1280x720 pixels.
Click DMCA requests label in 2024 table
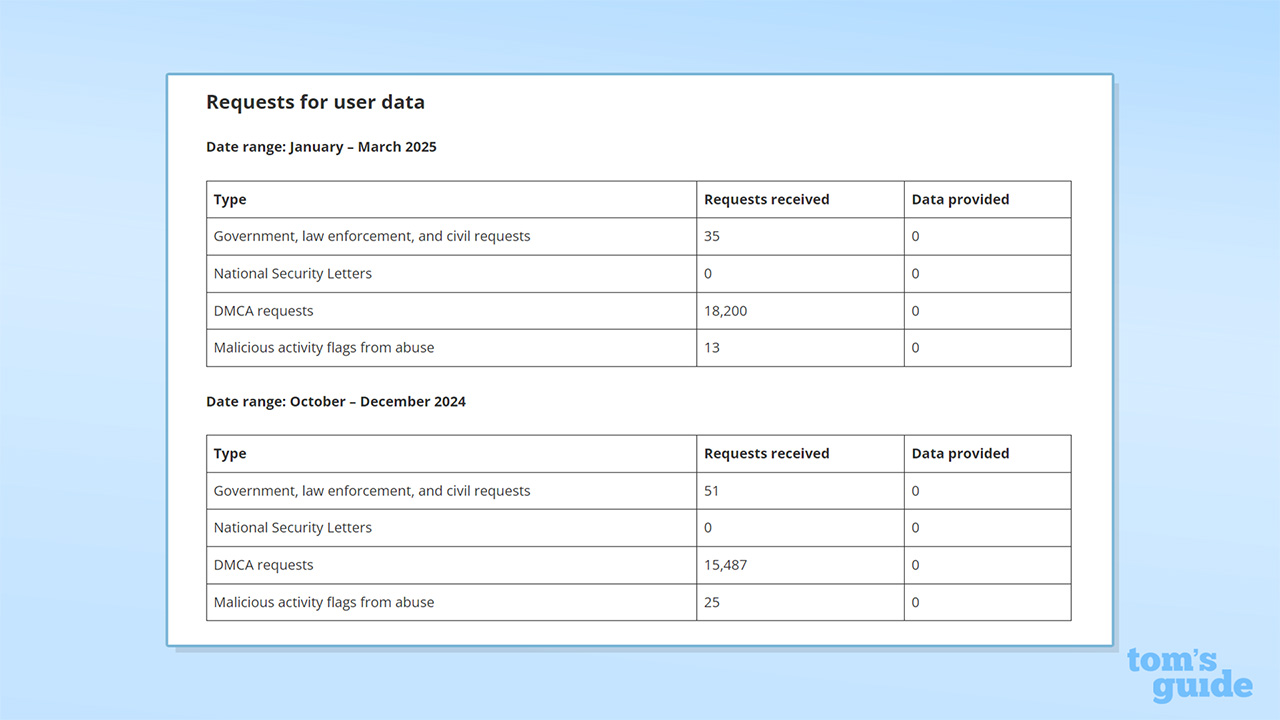click(263, 565)
